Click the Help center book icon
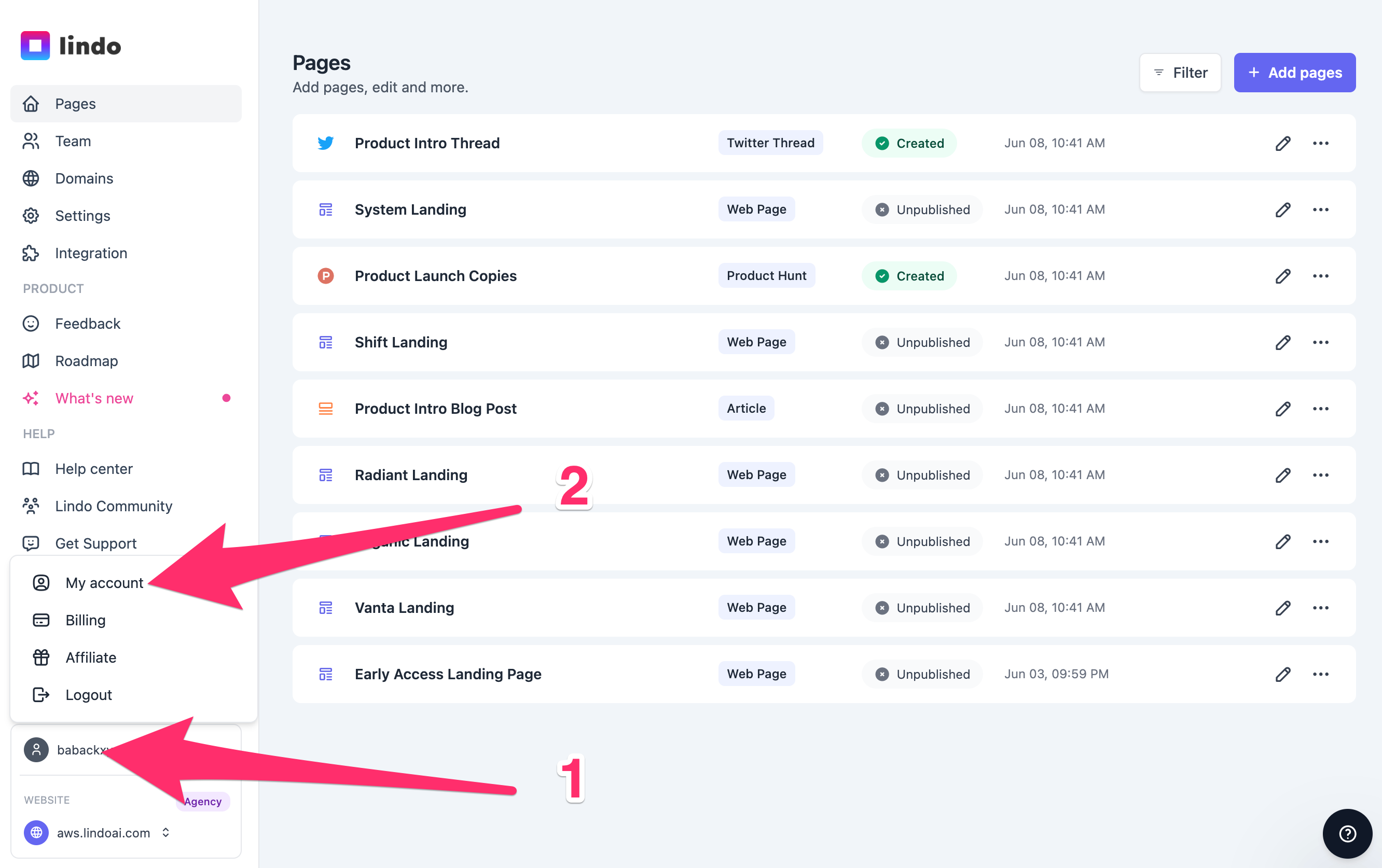1382x868 pixels. [x=31, y=469]
